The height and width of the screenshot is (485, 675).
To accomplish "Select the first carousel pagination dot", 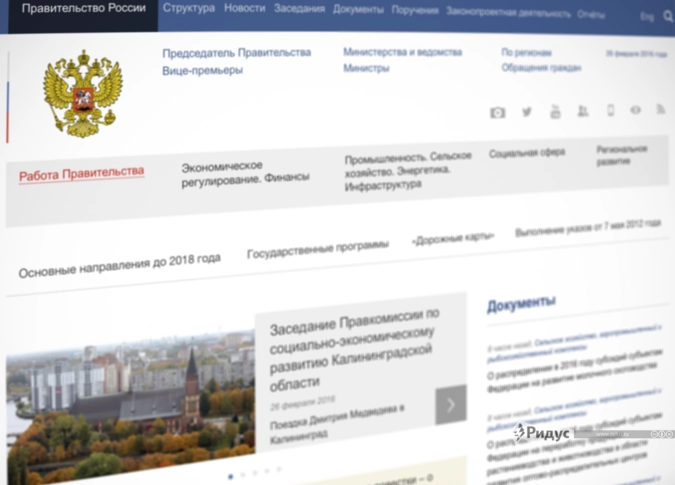I will pos(231,476).
